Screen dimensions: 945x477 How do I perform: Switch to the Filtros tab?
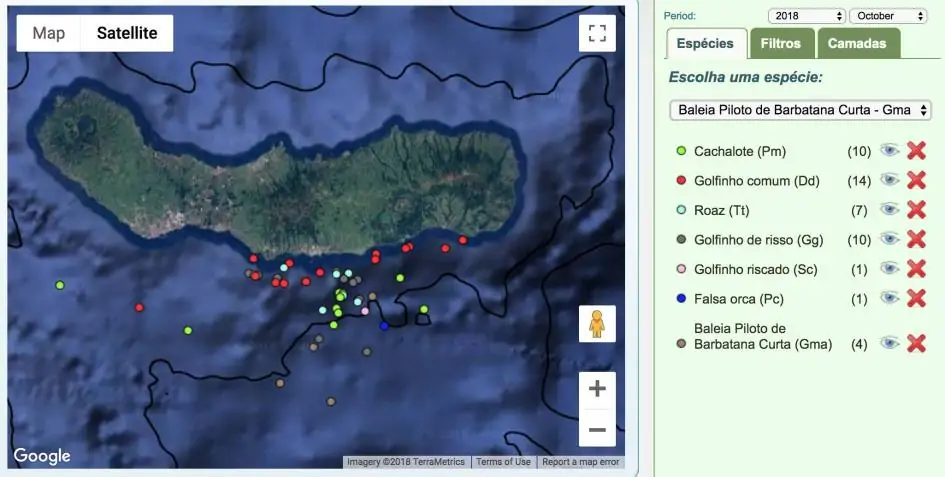(780, 44)
